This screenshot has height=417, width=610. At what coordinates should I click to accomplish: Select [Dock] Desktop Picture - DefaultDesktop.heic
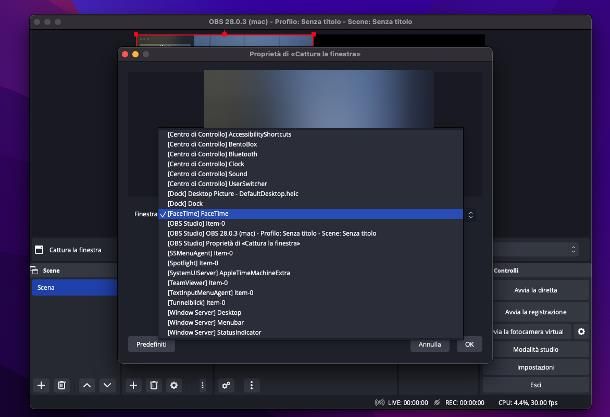310,194
